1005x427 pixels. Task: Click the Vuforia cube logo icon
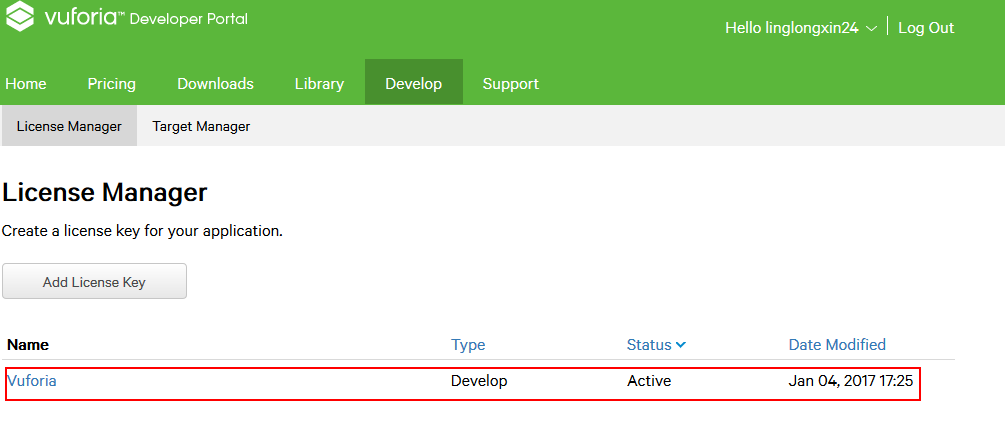click(20, 16)
